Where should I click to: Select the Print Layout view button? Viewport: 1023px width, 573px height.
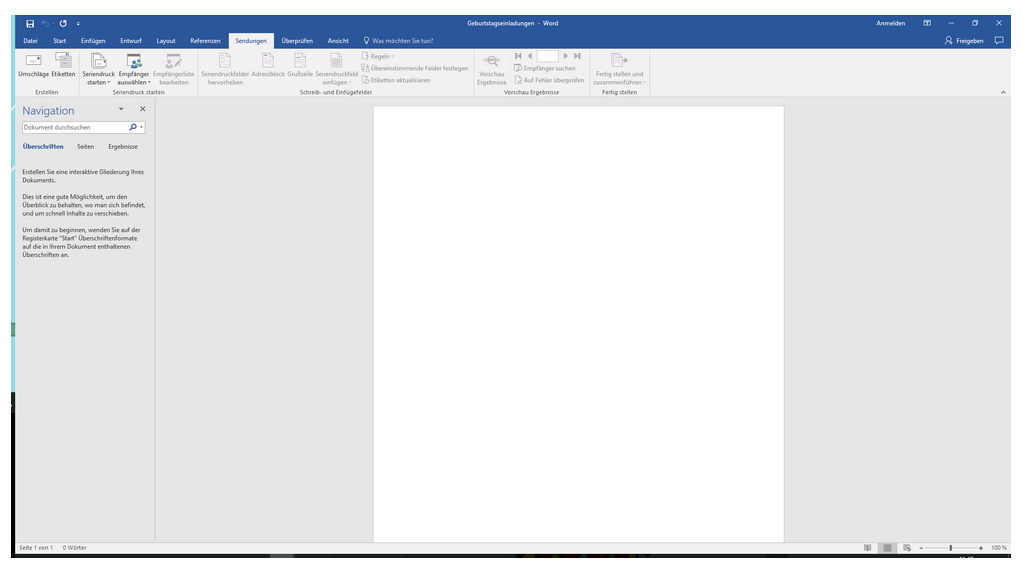click(x=886, y=548)
